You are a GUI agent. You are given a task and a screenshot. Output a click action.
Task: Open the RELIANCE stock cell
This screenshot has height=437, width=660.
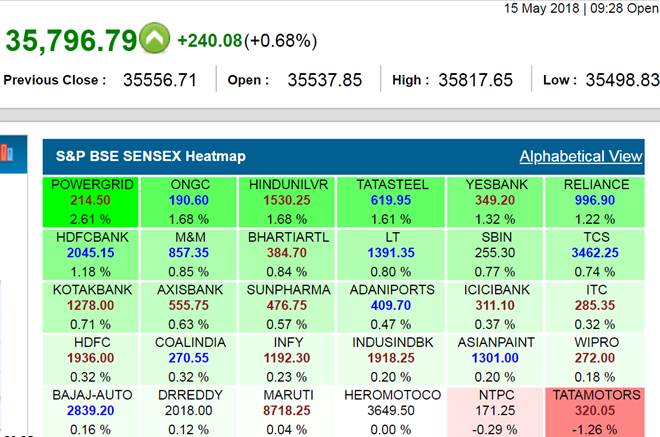[596, 201]
